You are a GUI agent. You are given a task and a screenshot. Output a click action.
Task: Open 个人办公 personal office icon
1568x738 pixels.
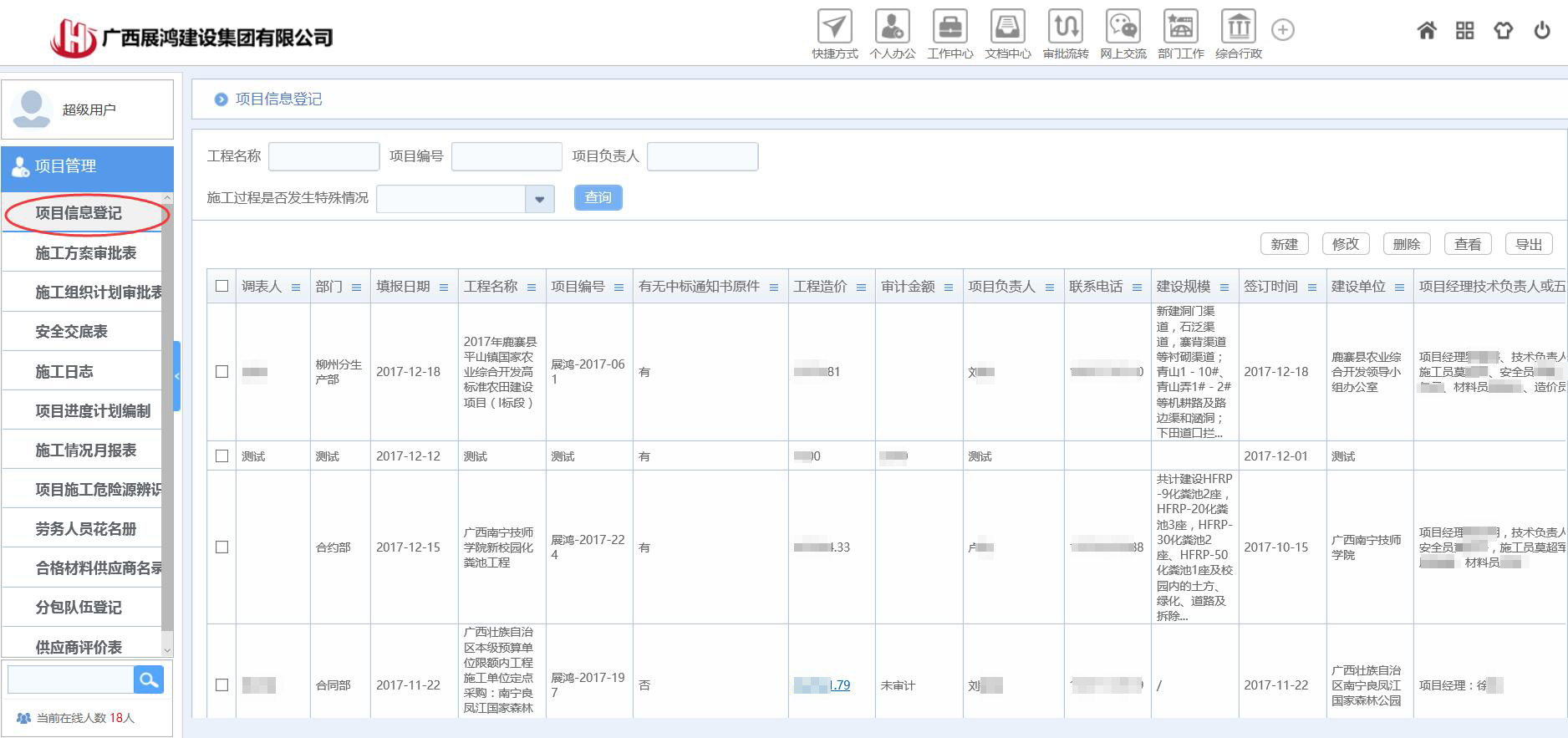pos(892,28)
